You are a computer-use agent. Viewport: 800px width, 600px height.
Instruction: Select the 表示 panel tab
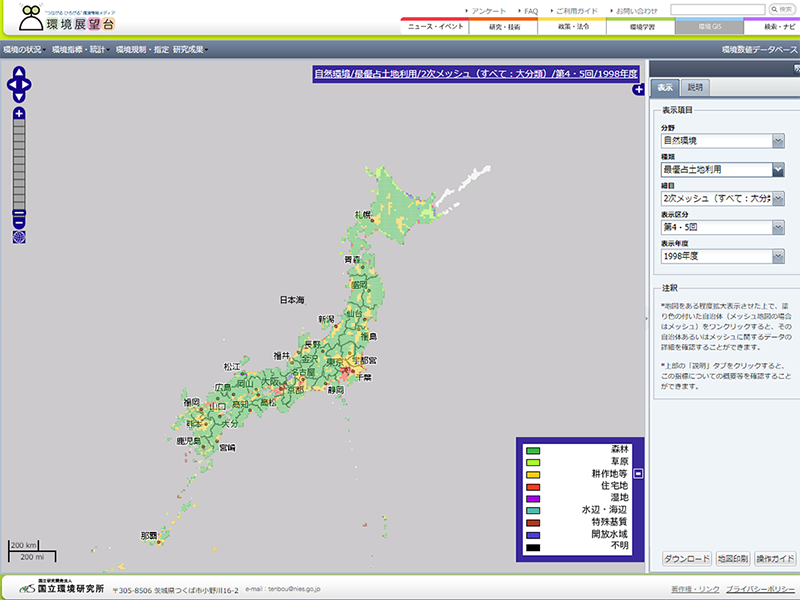coord(664,87)
